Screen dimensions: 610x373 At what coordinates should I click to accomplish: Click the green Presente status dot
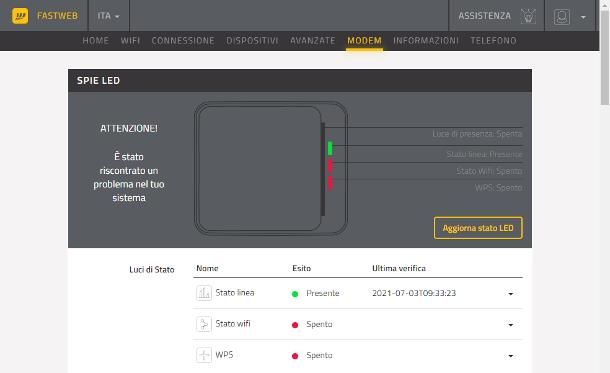click(x=295, y=294)
